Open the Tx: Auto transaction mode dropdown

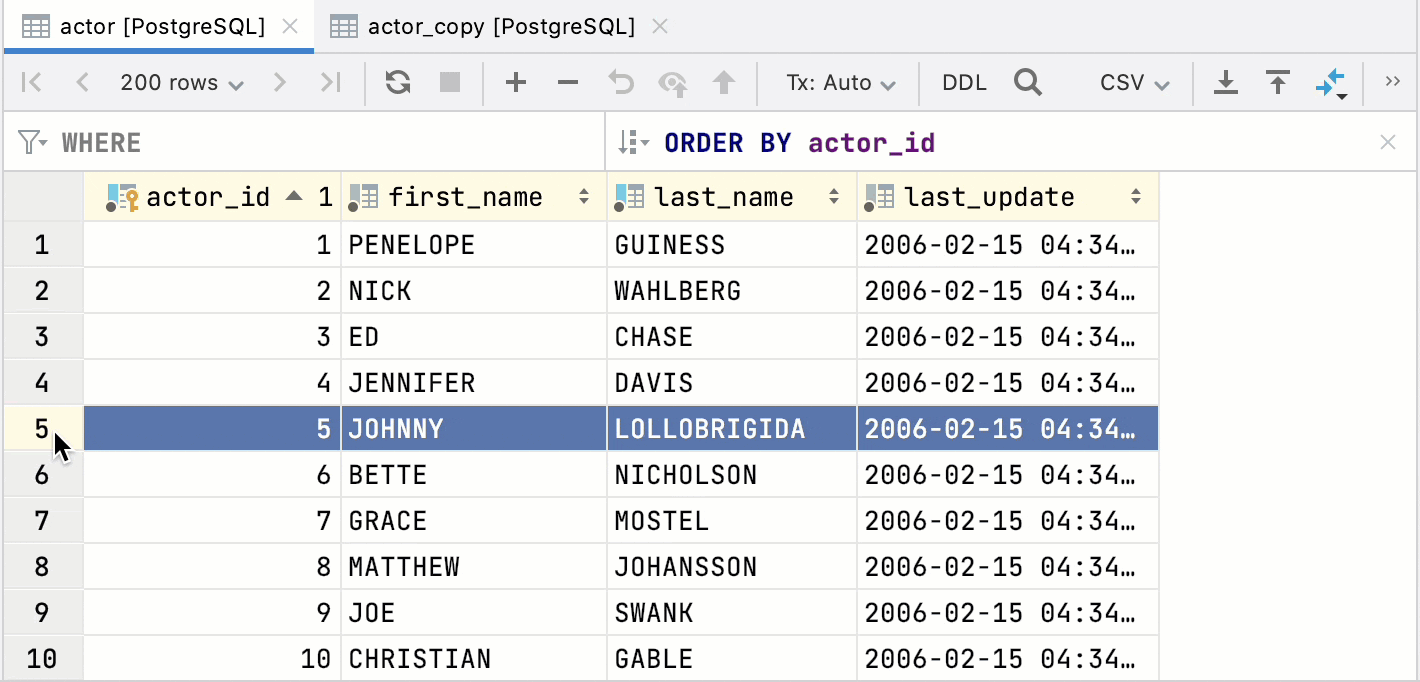pyautogui.click(x=838, y=82)
